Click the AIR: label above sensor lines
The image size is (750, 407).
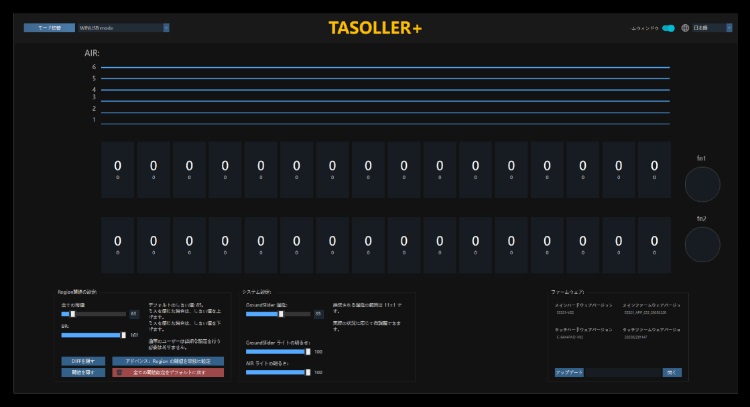pyautogui.click(x=92, y=53)
